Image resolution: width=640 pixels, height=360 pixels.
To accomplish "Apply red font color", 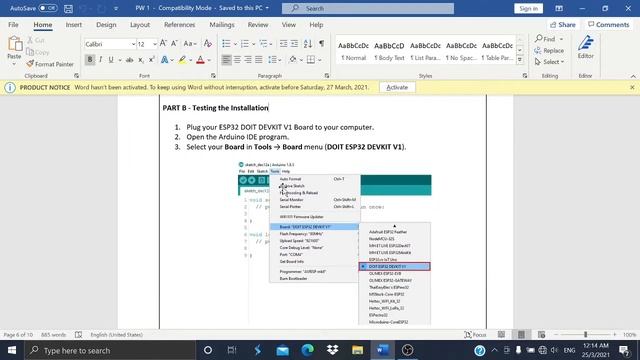I will tap(200, 60).
